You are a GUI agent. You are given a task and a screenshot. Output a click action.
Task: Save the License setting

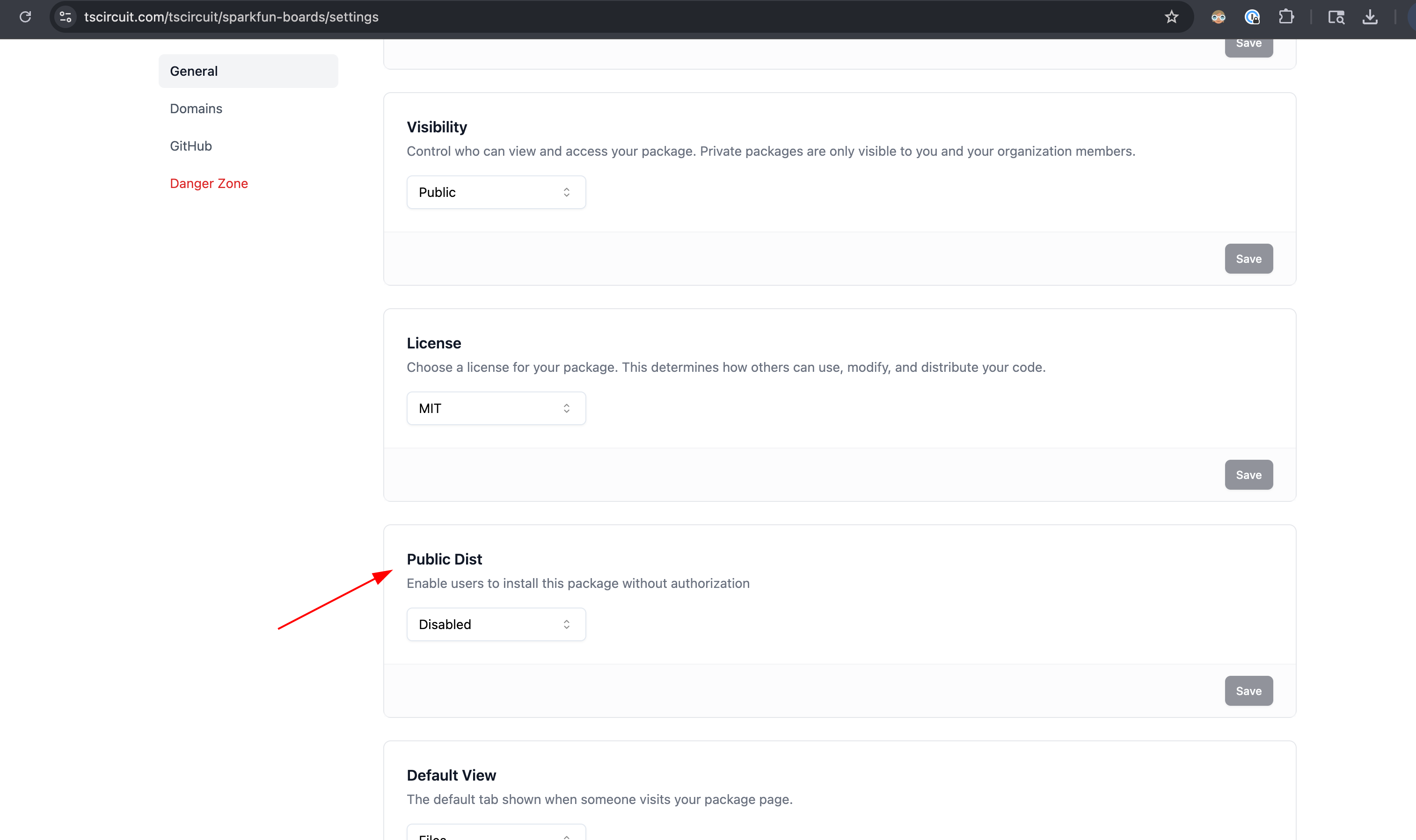(1248, 475)
